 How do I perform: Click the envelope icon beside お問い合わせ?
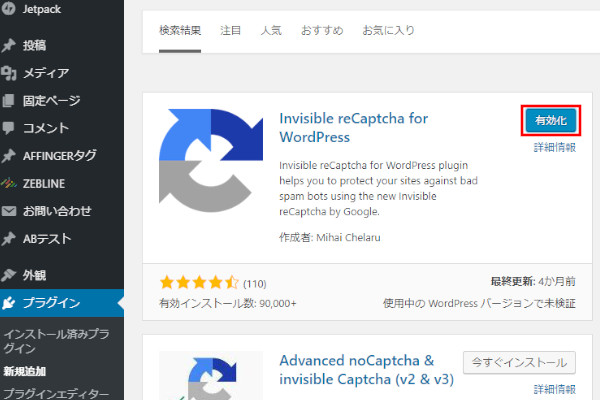click(x=8, y=211)
